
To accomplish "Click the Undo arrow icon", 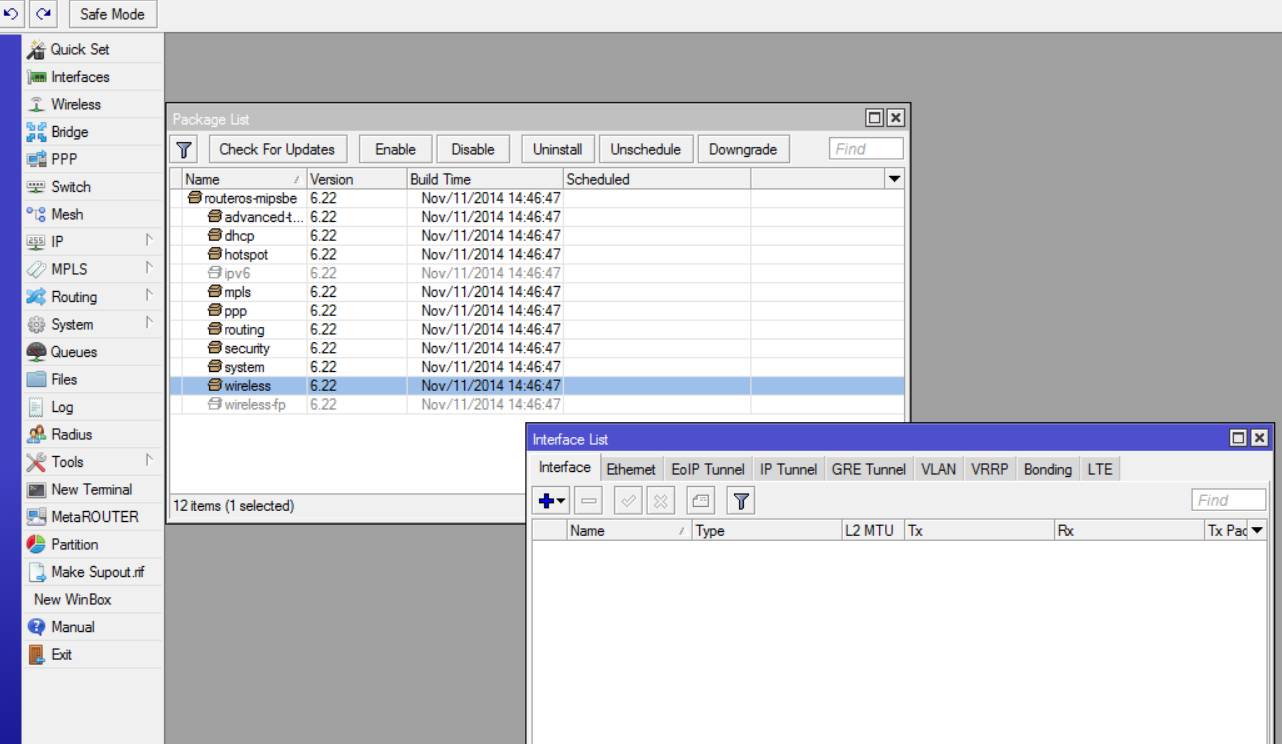I will [x=13, y=14].
